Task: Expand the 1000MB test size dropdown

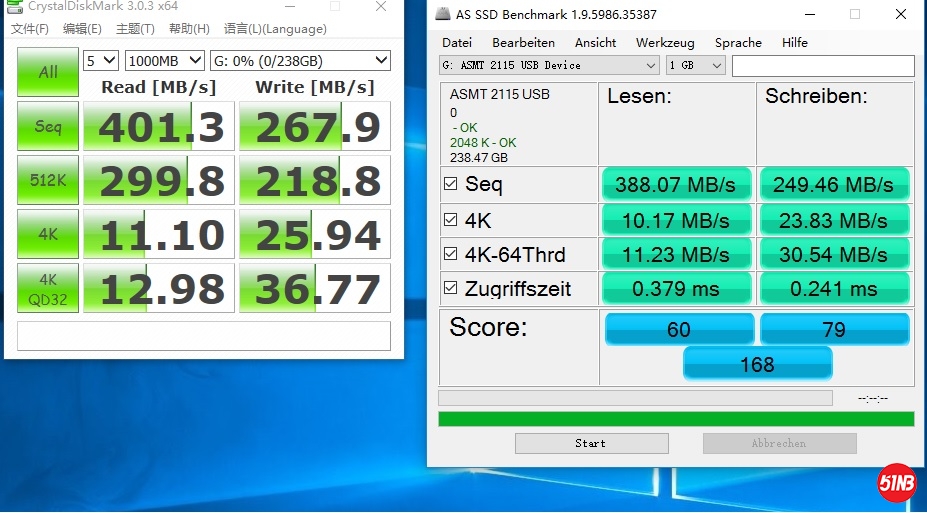Action: click(165, 61)
